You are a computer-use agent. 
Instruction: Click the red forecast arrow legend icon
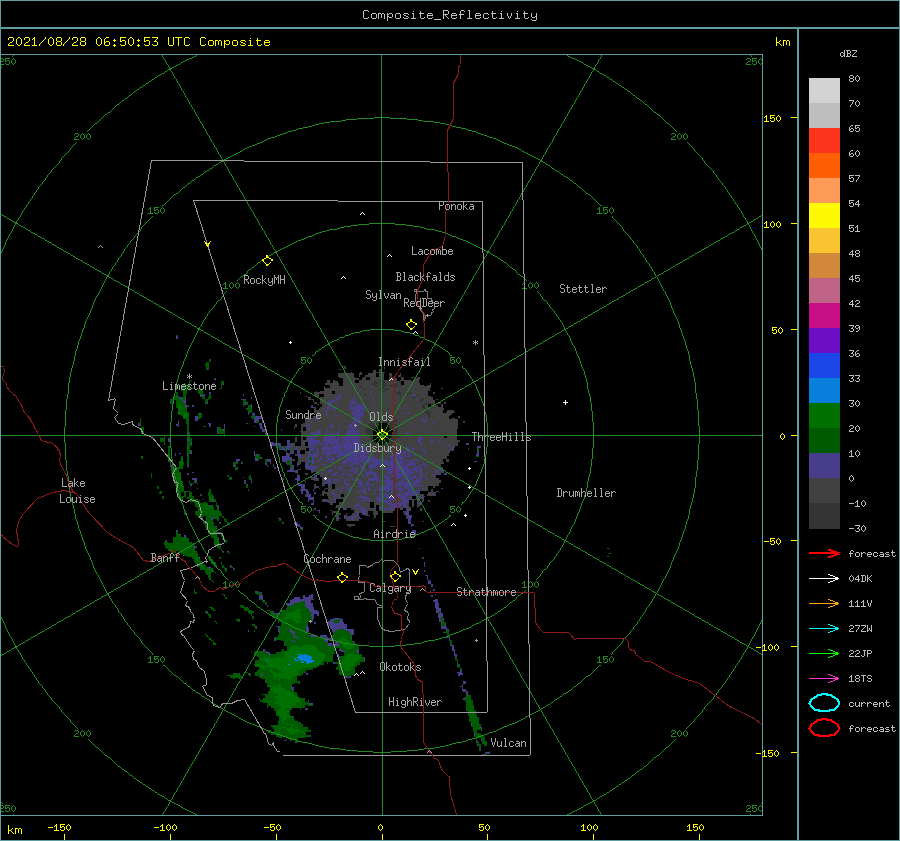(x=824, y=553)
